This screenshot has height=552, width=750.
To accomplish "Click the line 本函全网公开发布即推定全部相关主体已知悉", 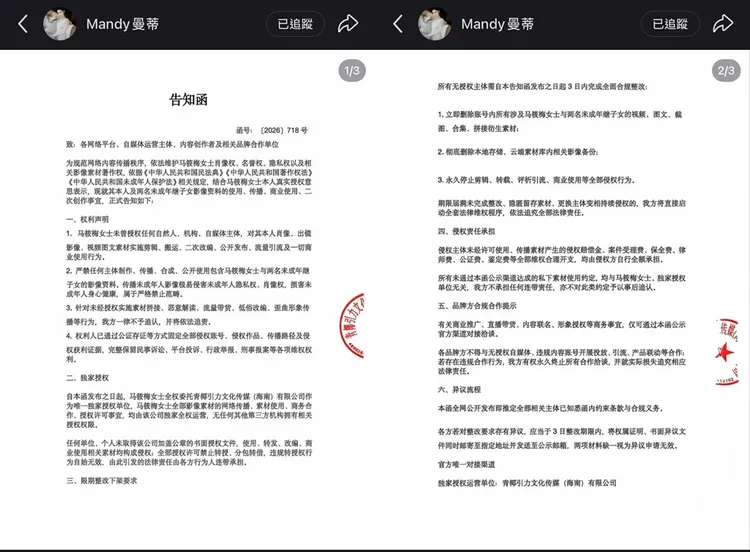I will pyautogui.click(x=550, y=408).
